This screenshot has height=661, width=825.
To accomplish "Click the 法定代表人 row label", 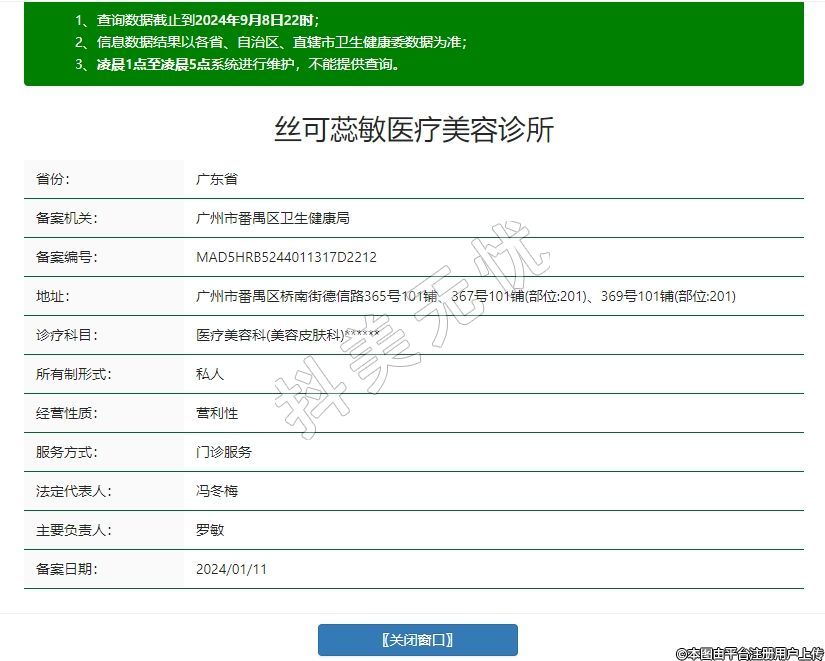I will 73,491.
